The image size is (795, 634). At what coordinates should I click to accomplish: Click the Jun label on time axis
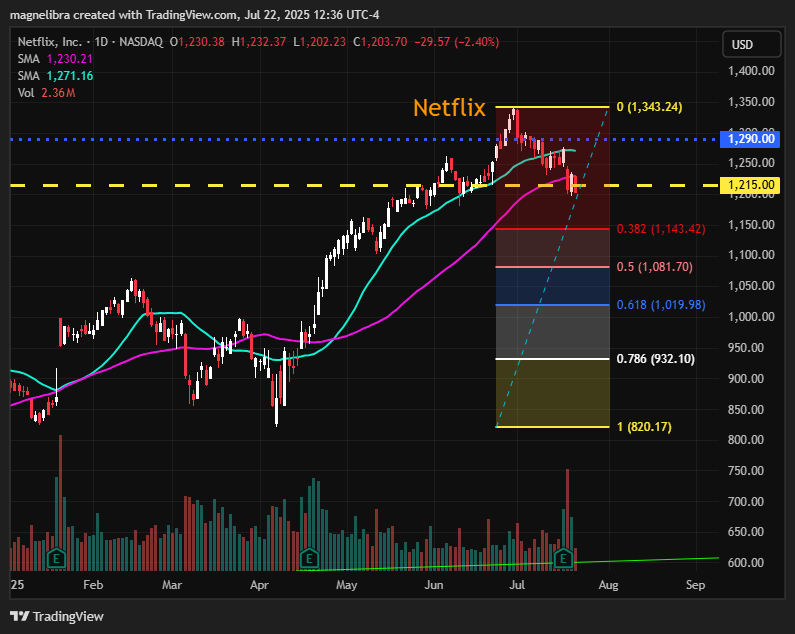pos(433,585)
